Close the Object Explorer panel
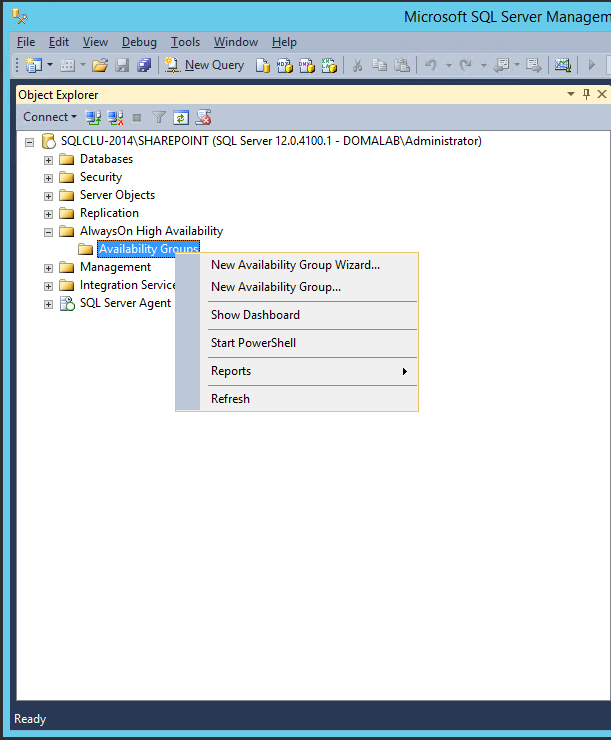Image resolution: width=611 pixels, height=740 pixels. pos(602,94)
